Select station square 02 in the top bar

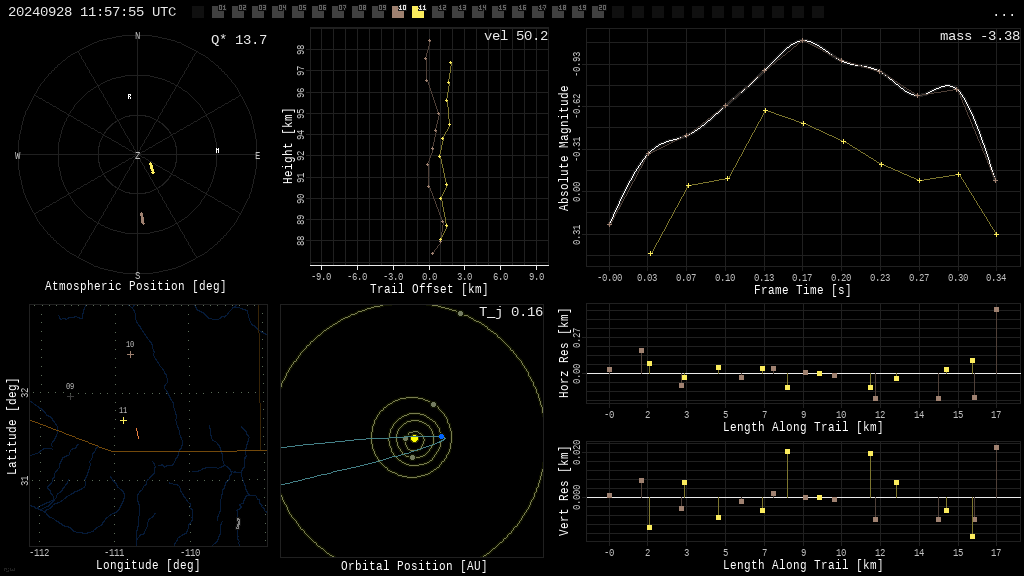[x=238, y=12]
